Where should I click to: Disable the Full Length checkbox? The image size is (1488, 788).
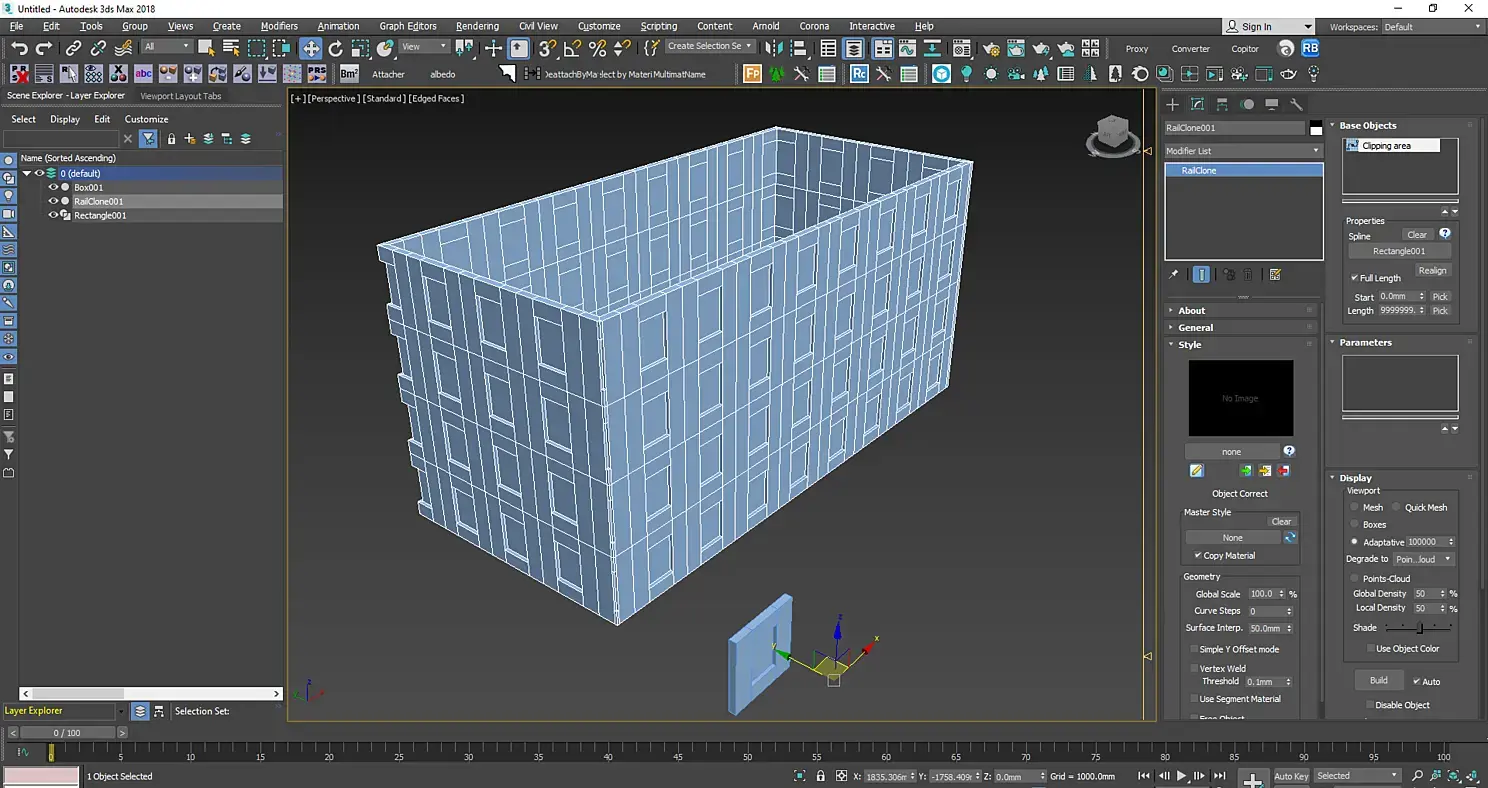pyautogui.click(x=1354, y=278)
